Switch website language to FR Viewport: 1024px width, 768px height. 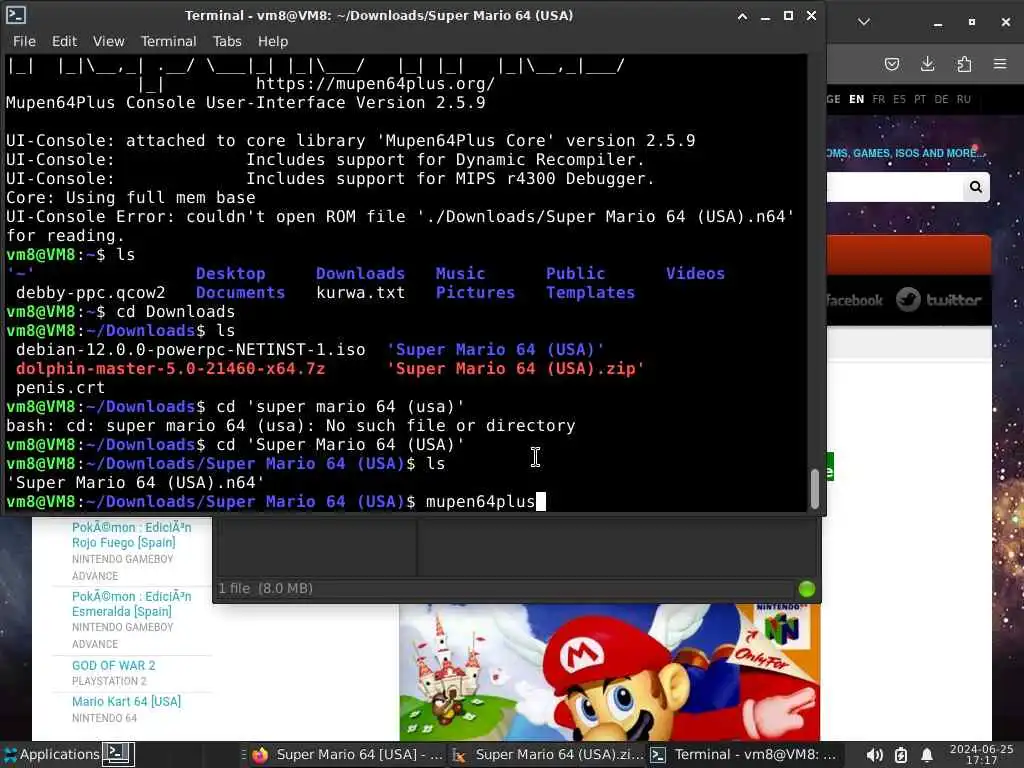878,99
